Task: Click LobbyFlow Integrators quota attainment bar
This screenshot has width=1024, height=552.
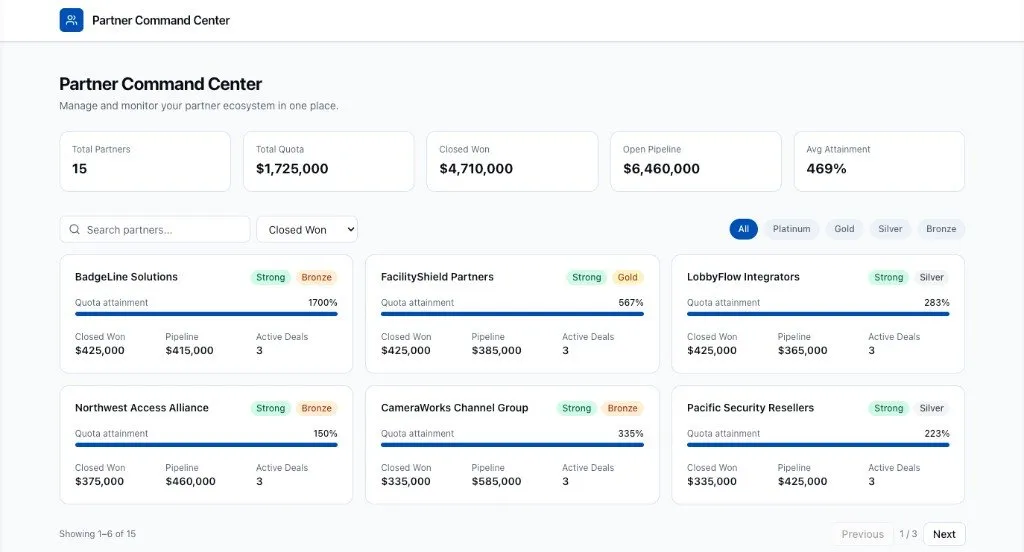Action: [x=818, y=314]
